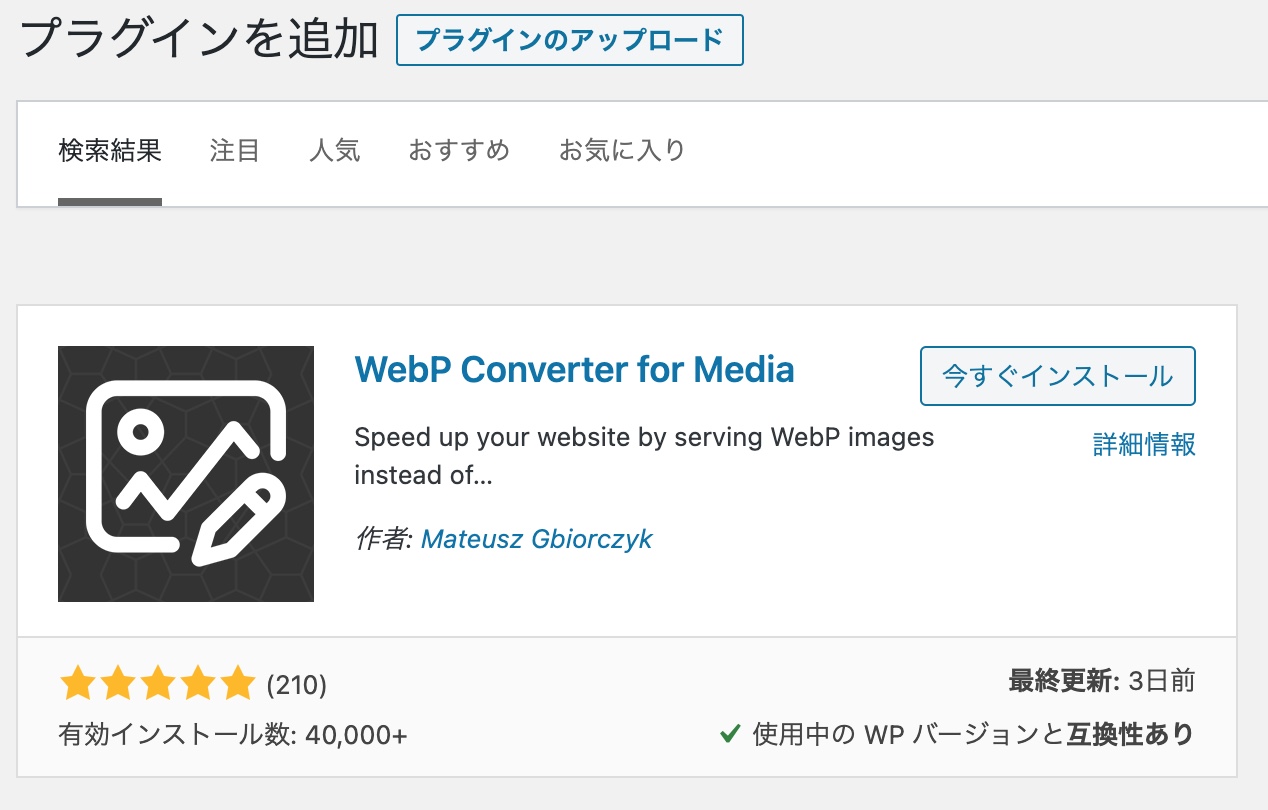Image resolution: width=1268 pixels, height=810 pixels.
Task: Open the 詳細情報 link
Action: (x=1143, y=445)
